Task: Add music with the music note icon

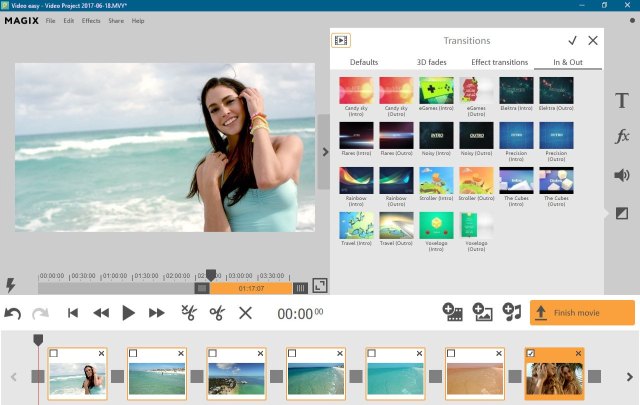Action: click(511, 313)
